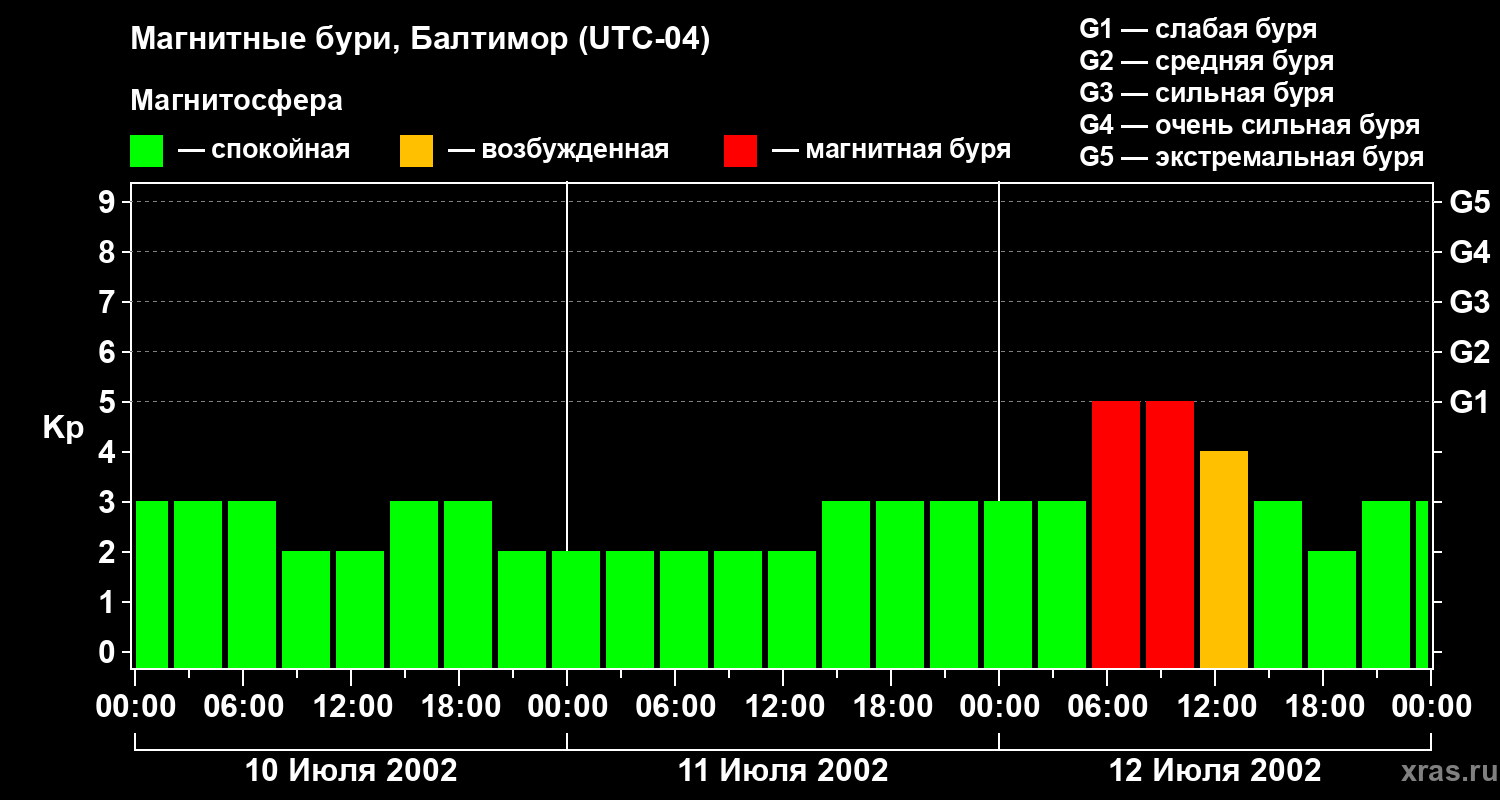Click the red 'магнитная буря' legend swatch
The height and width of the screenshot is (800, 1500).
coord(740,151)
